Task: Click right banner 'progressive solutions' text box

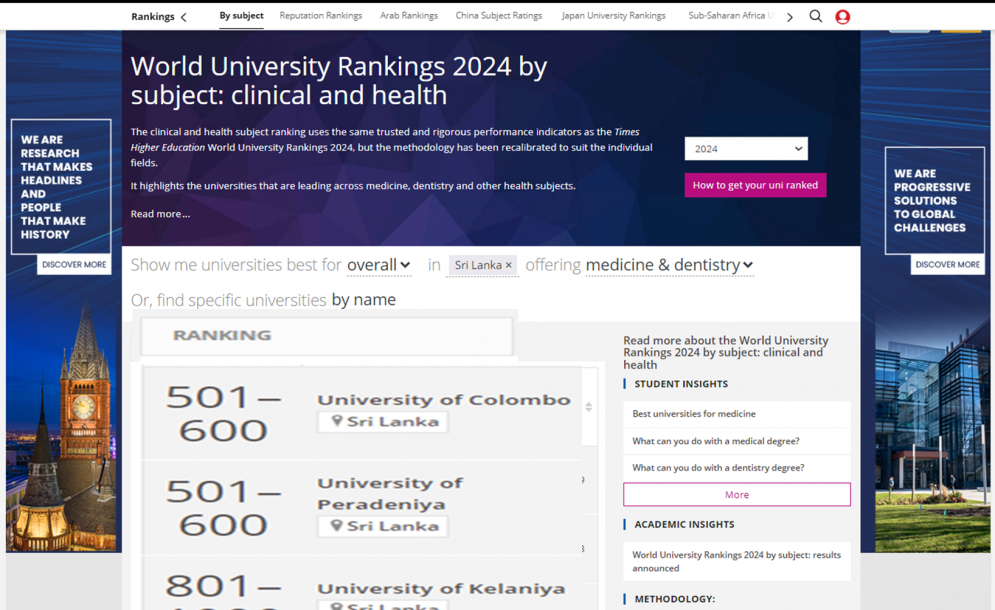Action: pyautogui.click(x=935, y=201)
